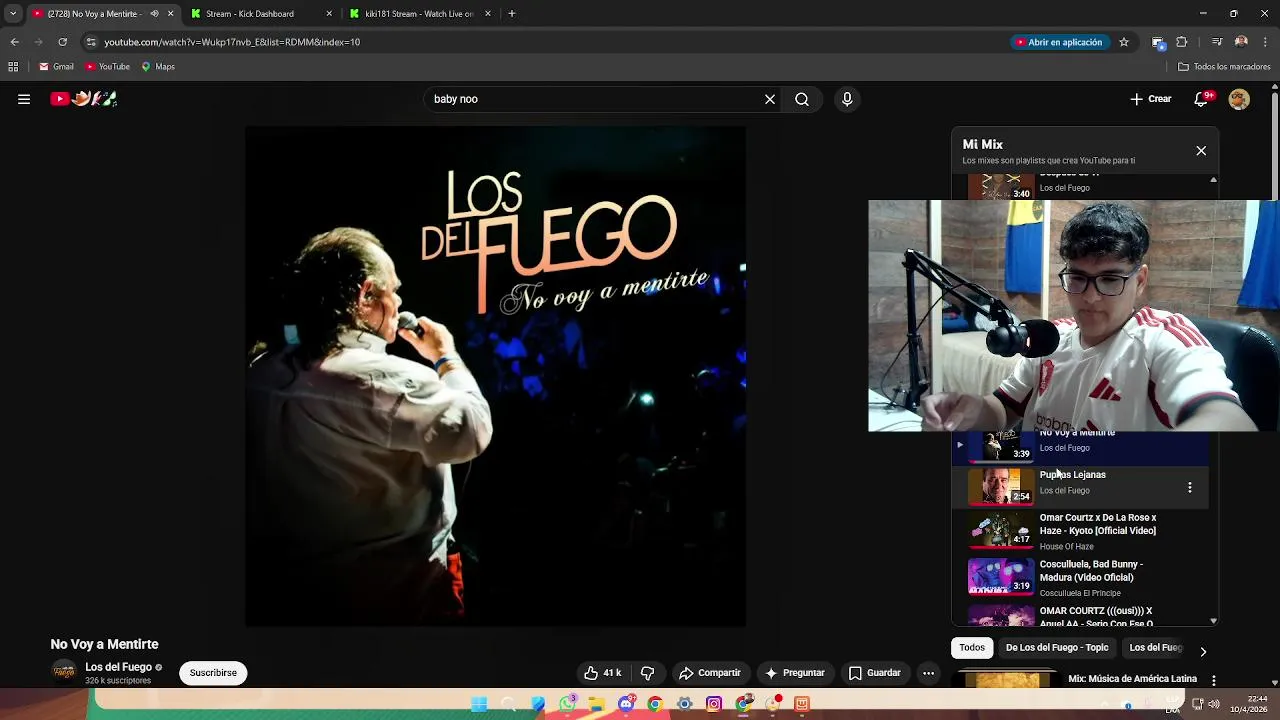
Task: Dislike the video with thumbs down
Action: pos(648,673)
